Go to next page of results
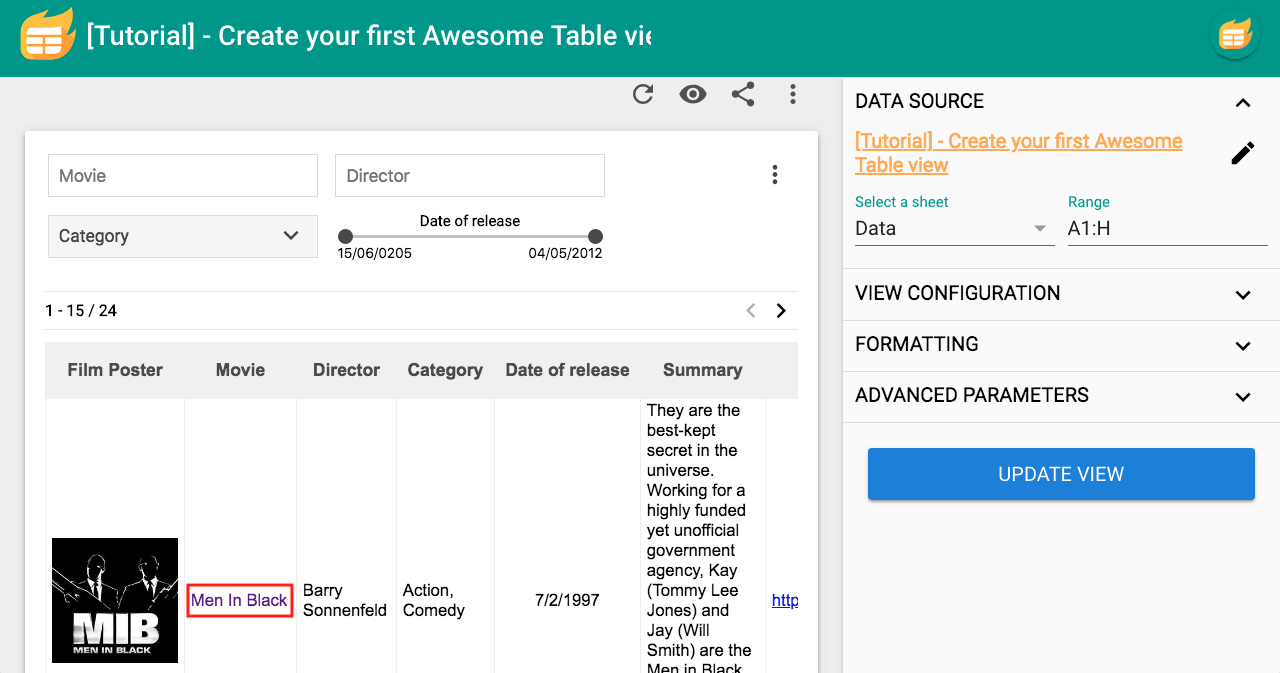This screenshot has width=1280, height=673. [x=781, y=311]
